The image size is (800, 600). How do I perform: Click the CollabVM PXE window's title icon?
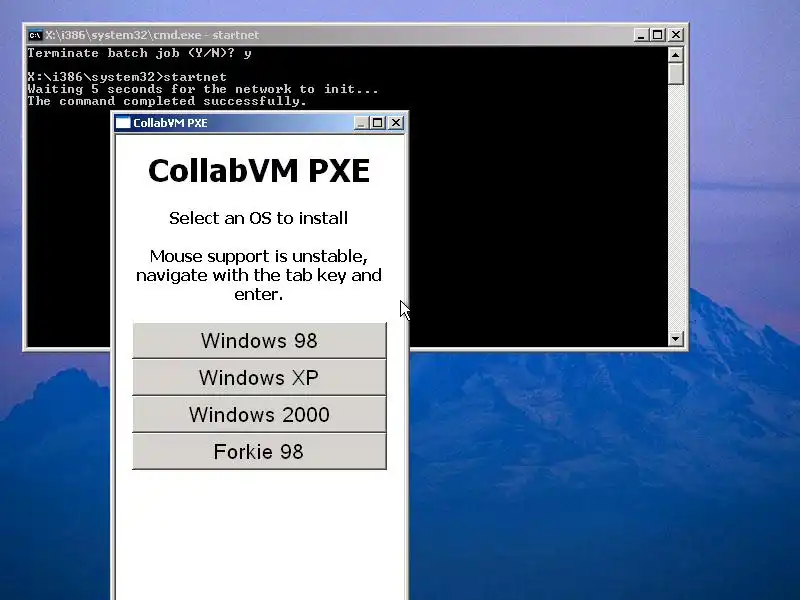point(123,122)
